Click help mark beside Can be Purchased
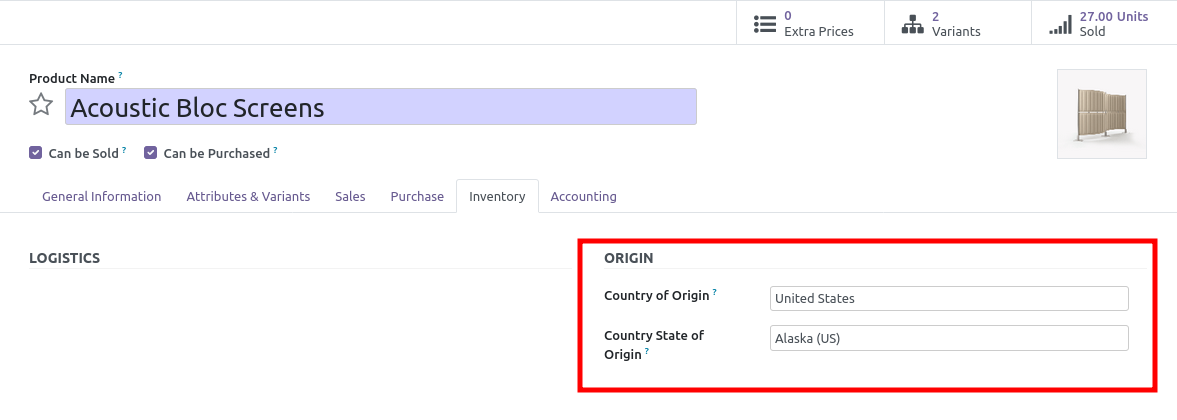The image size is (1177, 420). point(276,151)
